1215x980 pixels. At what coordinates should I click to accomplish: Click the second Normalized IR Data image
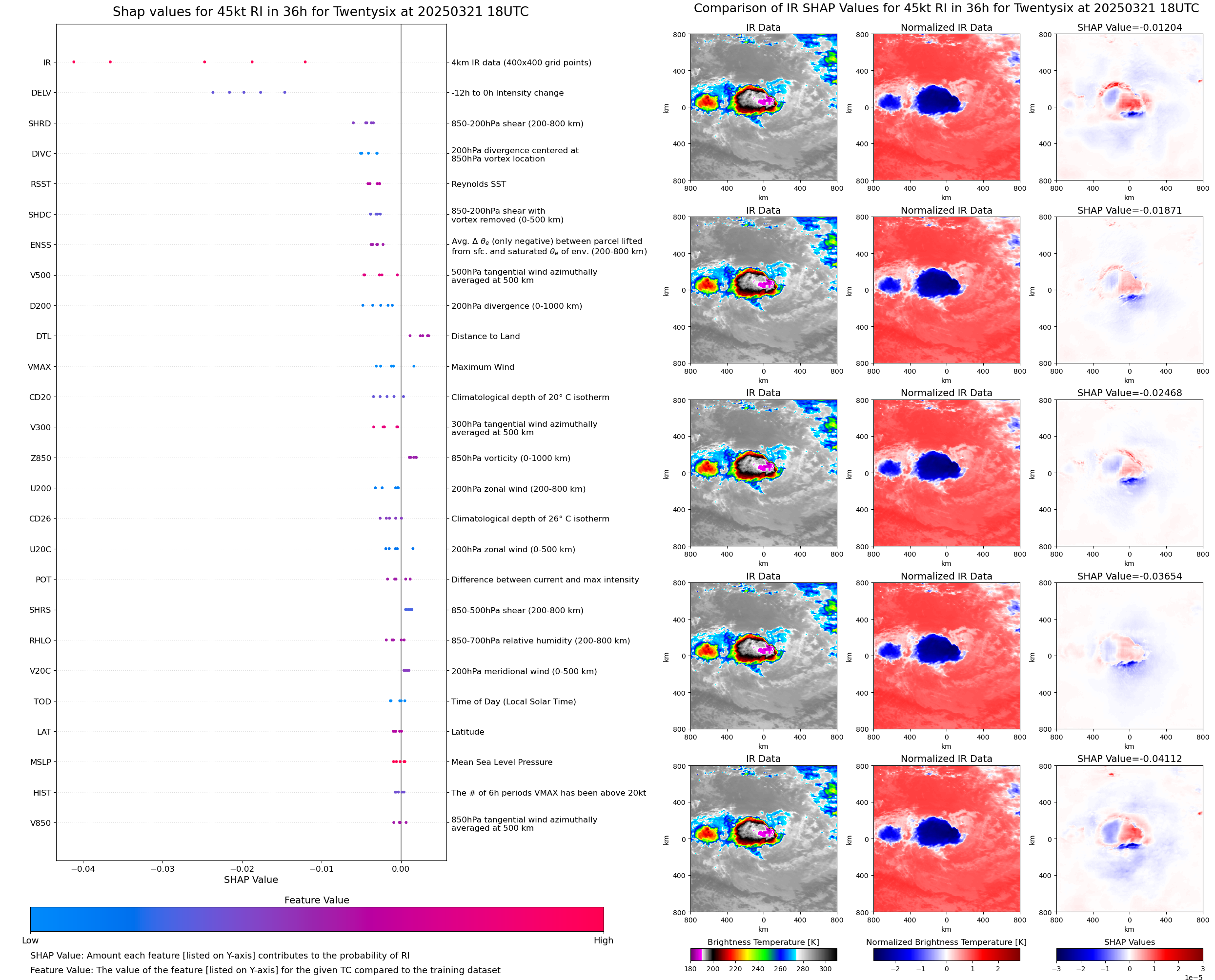(946, 290)
